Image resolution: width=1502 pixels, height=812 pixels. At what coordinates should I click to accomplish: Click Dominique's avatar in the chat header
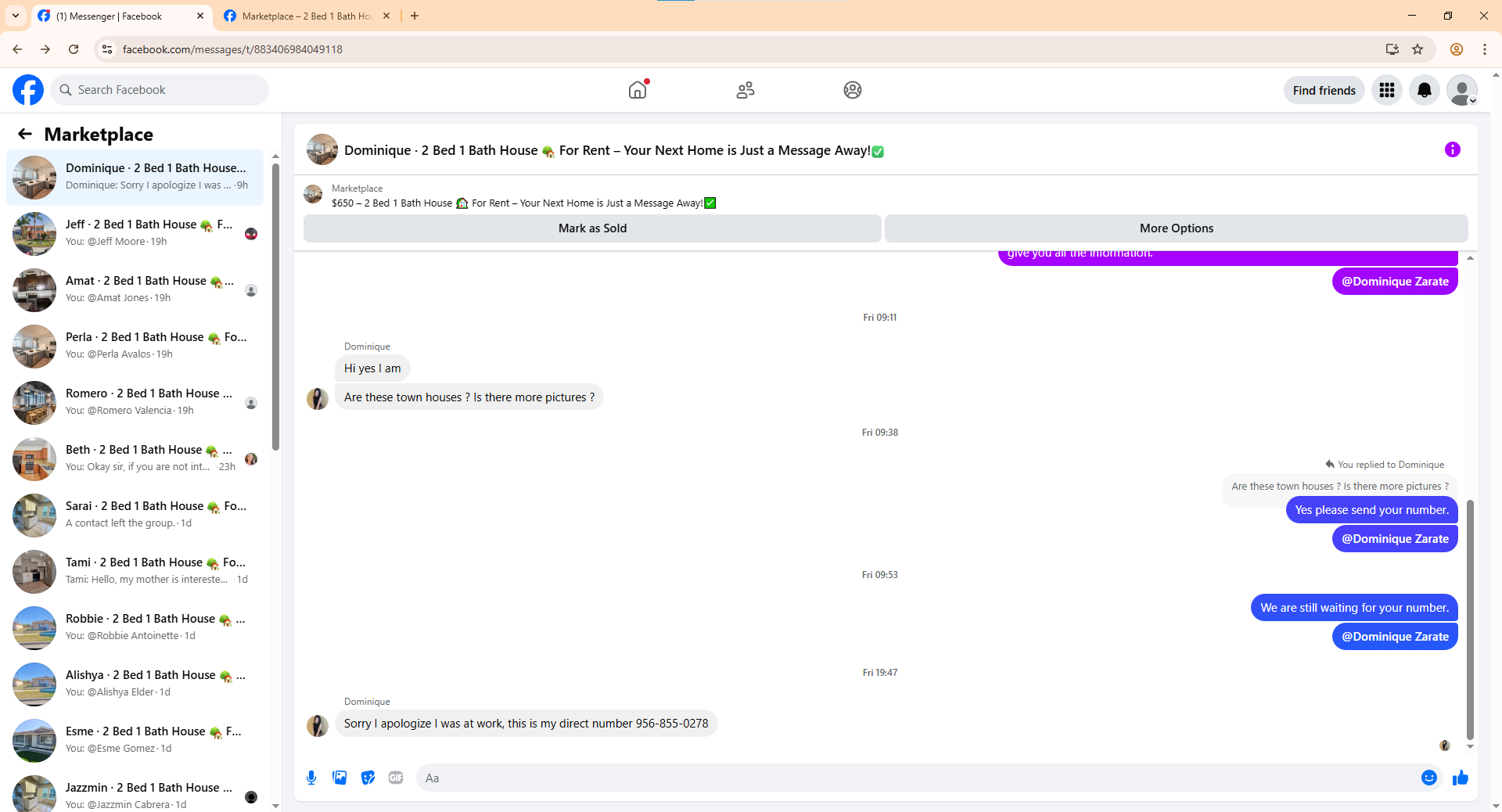[322, 149]
